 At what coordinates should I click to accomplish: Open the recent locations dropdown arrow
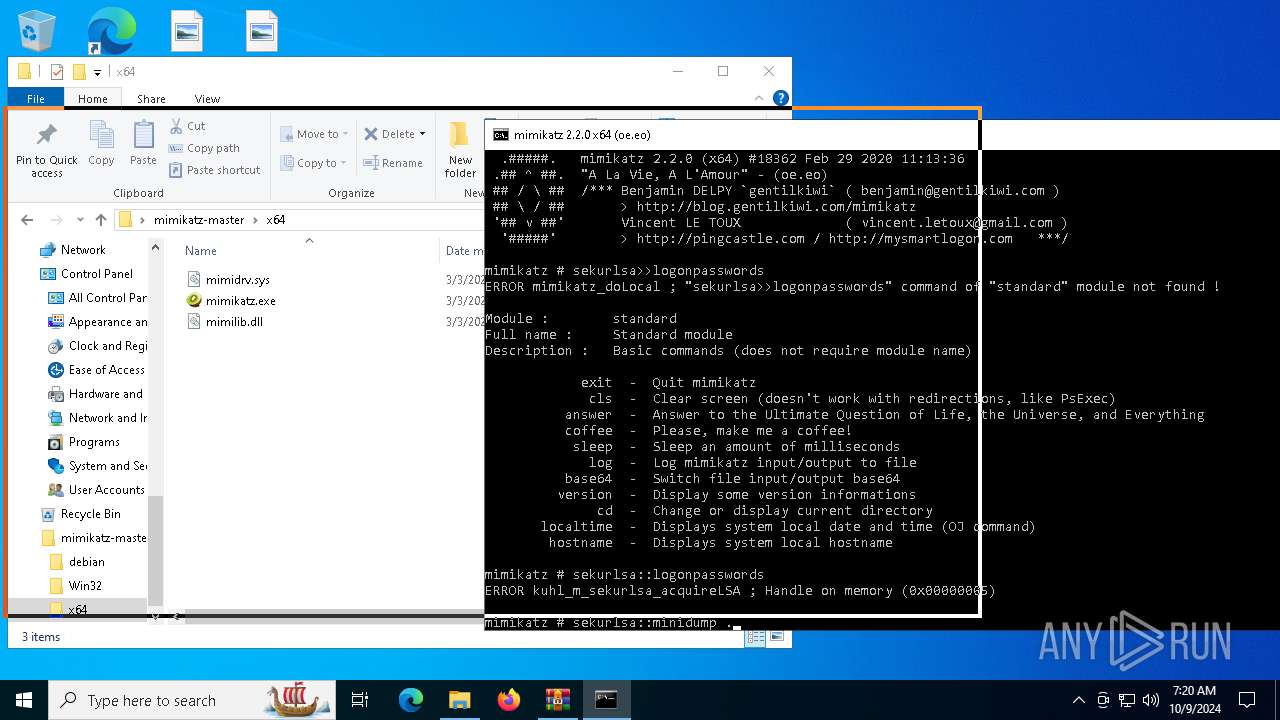coord(80,220)
